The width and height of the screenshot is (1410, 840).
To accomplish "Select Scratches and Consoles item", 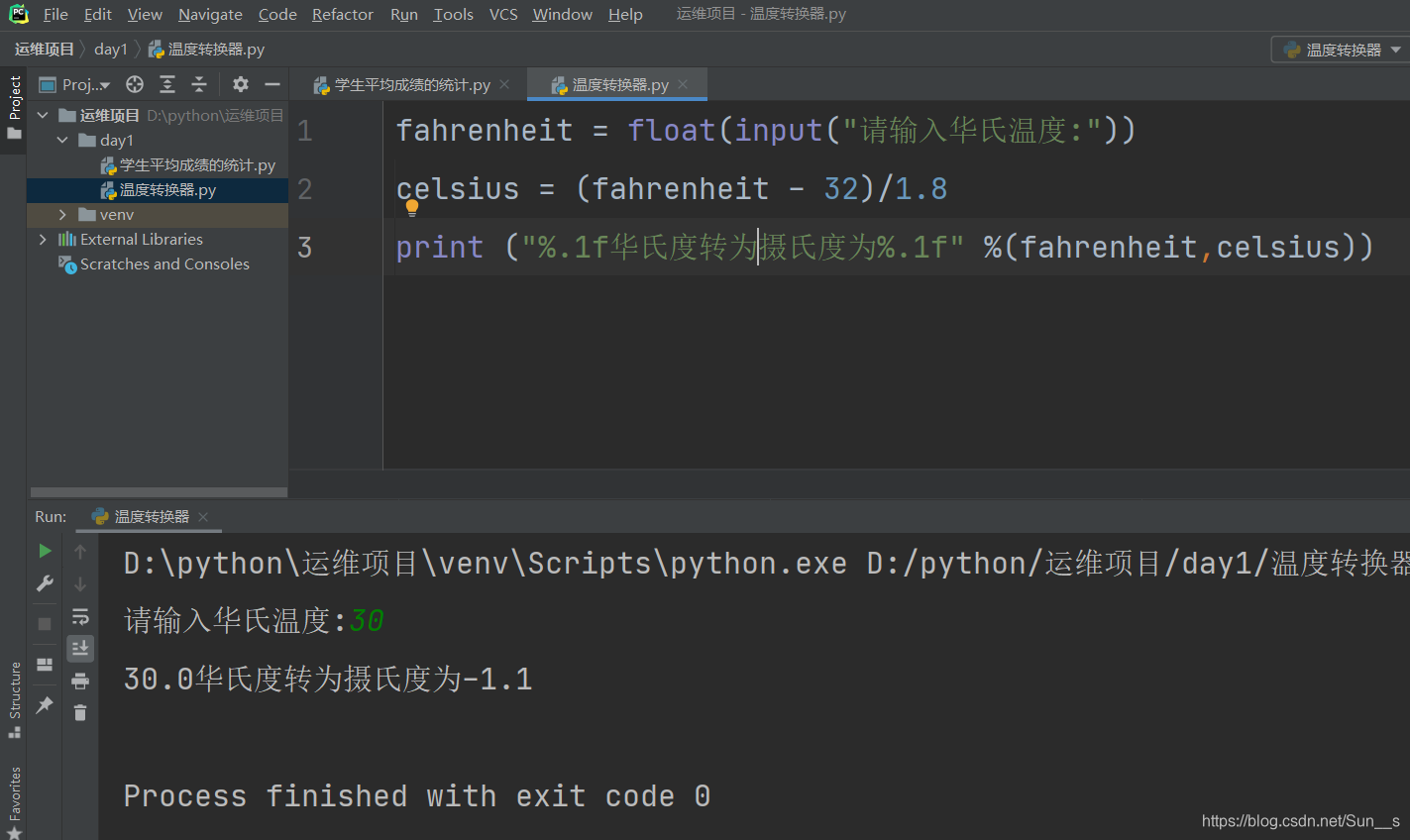I will [155, 263].
